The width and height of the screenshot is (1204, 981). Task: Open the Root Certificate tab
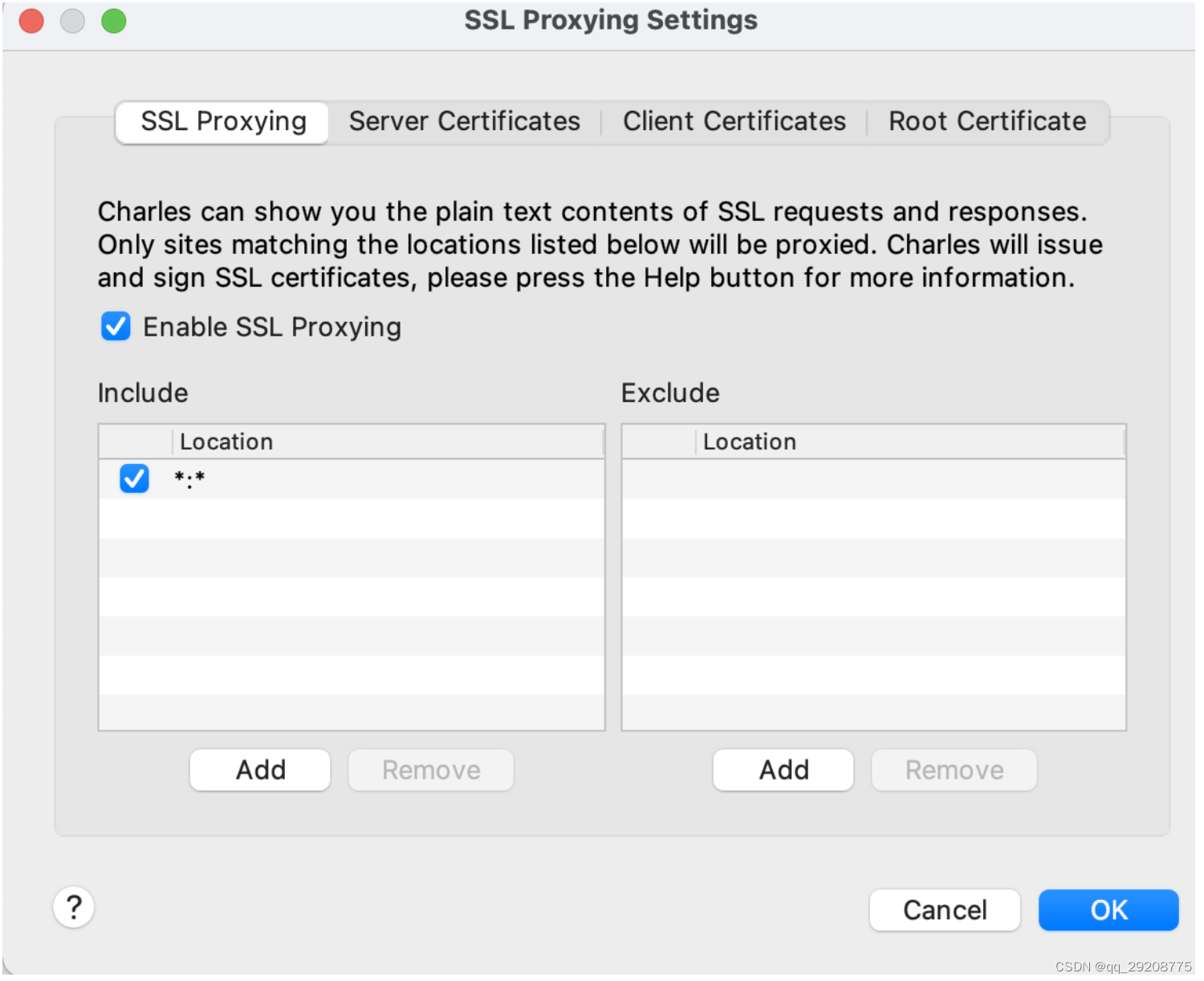(987, 122)
